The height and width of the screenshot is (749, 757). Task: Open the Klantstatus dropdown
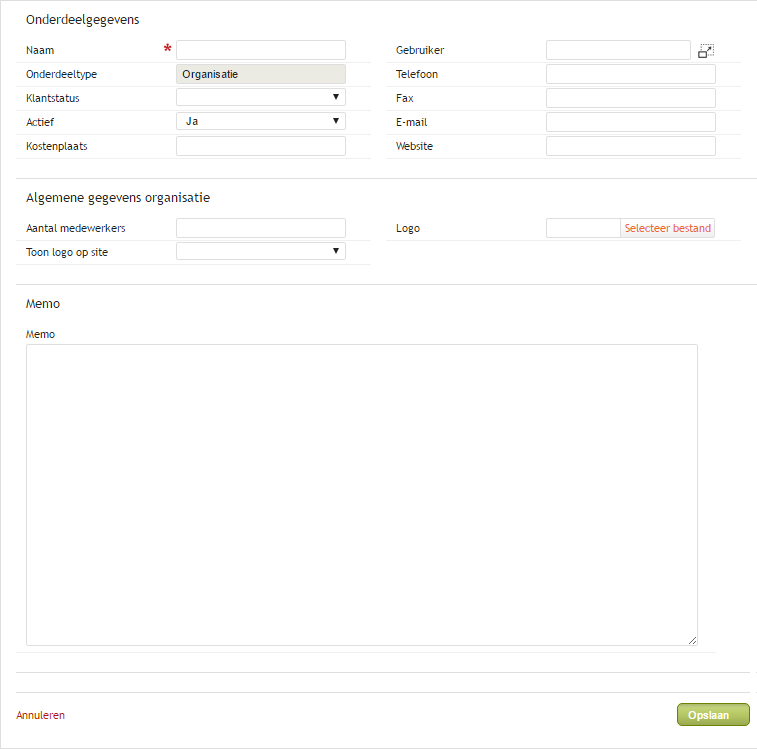[261, 97]
